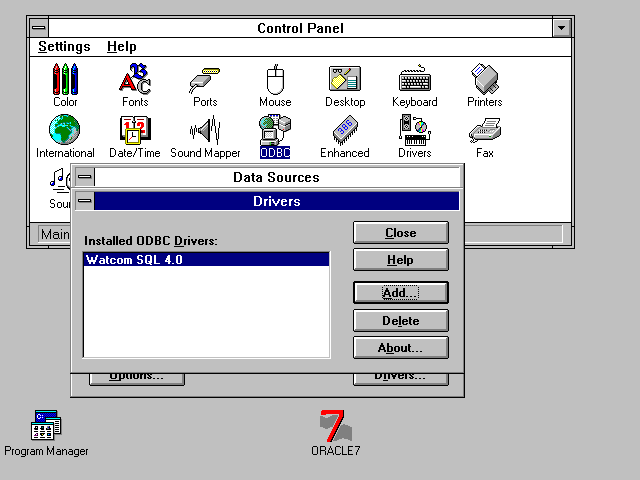Open the ORACLE7 desktop icon
The width and height of the screenshot is (640, 480).
tap(335, 427)
